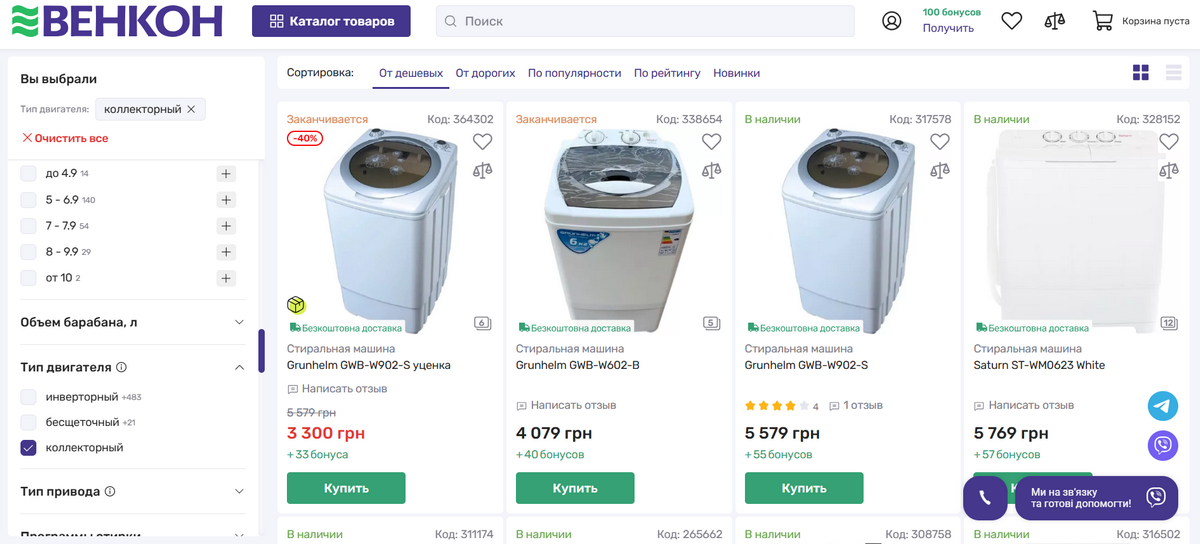
Task: Expand the Тип привода filter section
Action: click(x=239, y=492)
